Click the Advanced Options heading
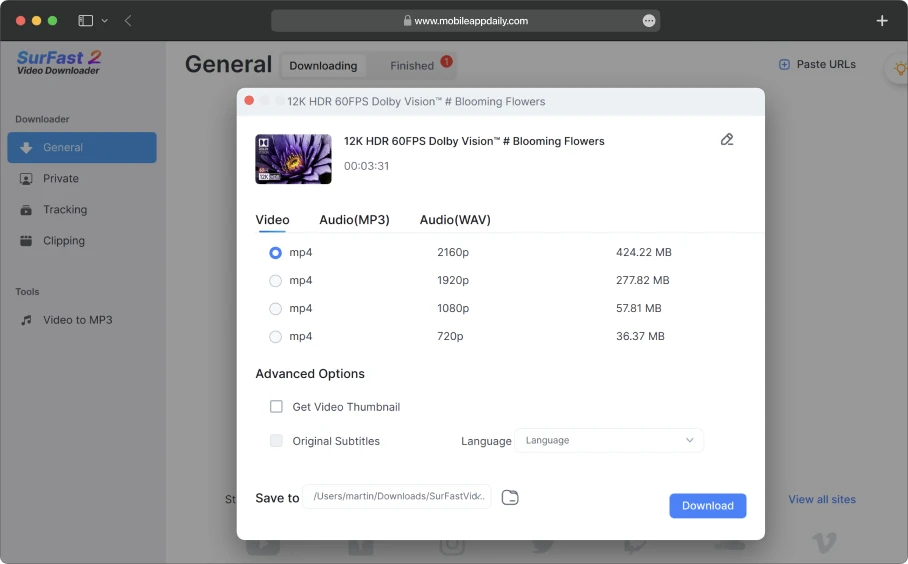 pos(310,374)
